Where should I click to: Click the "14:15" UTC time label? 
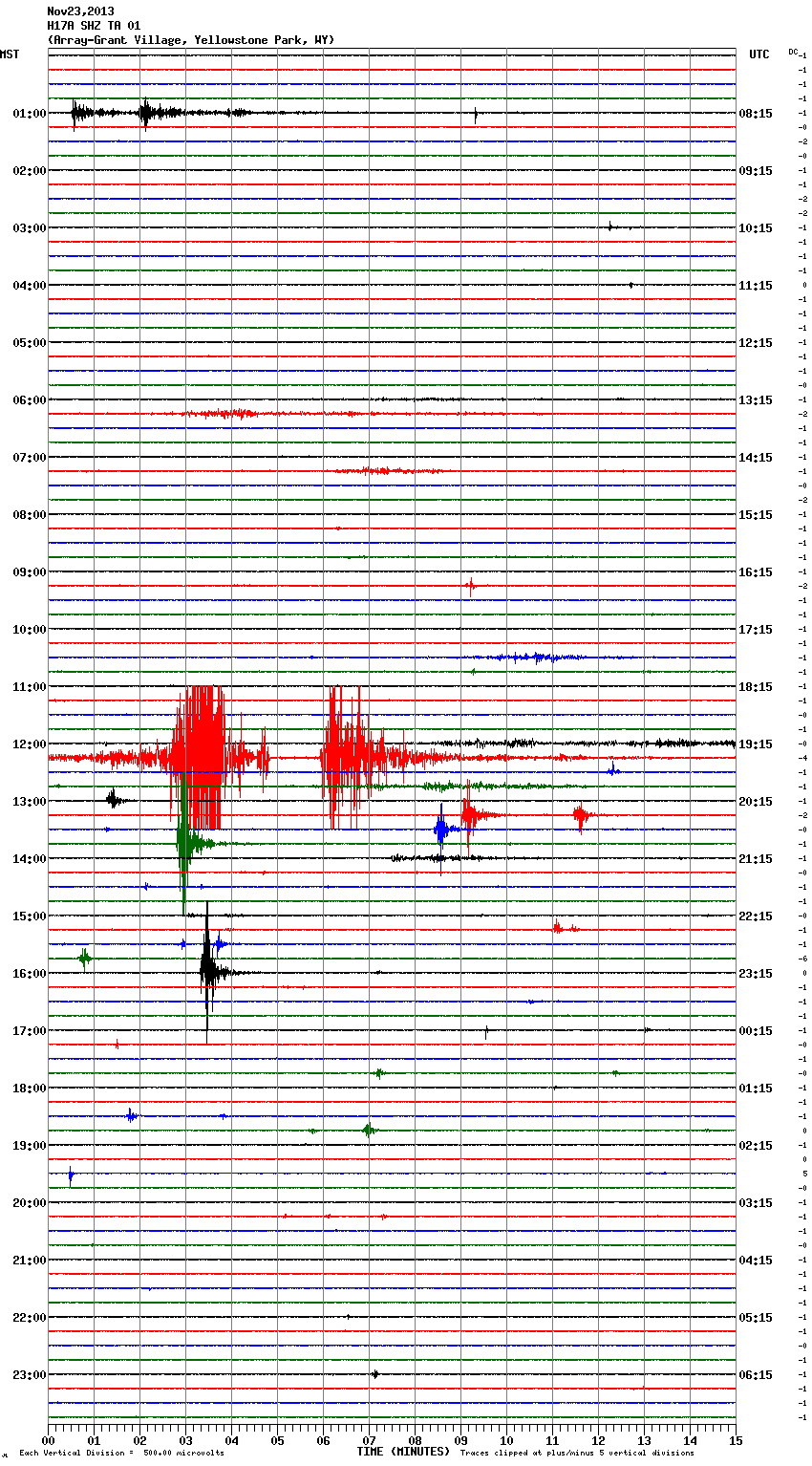tap(756, 458)
